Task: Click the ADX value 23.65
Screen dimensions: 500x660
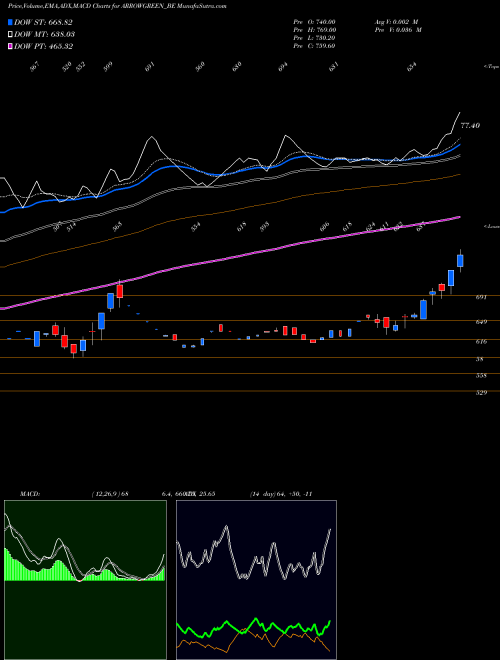Action: coord(207,494)
